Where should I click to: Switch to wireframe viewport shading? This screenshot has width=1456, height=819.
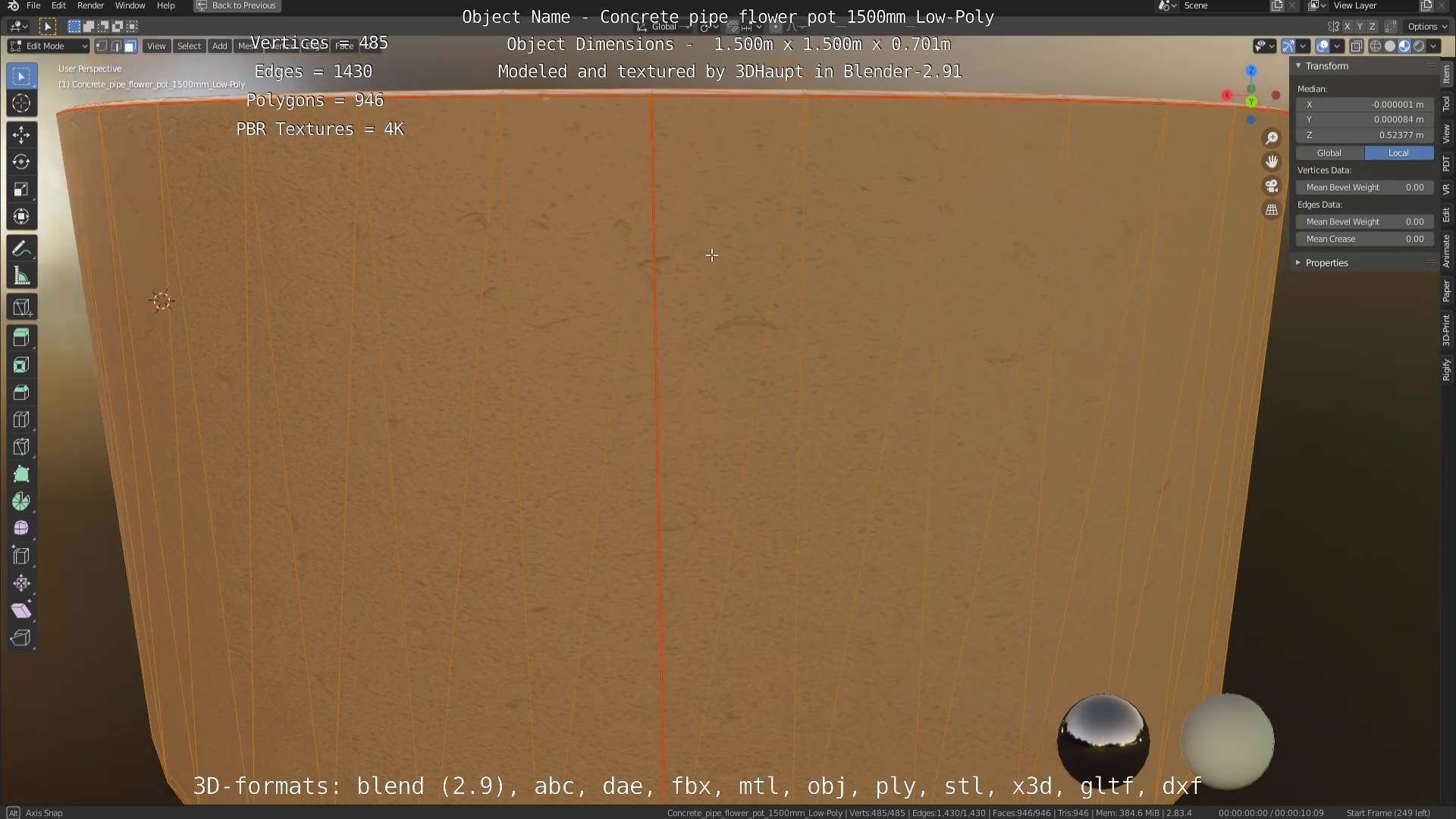coord(1375,46)
